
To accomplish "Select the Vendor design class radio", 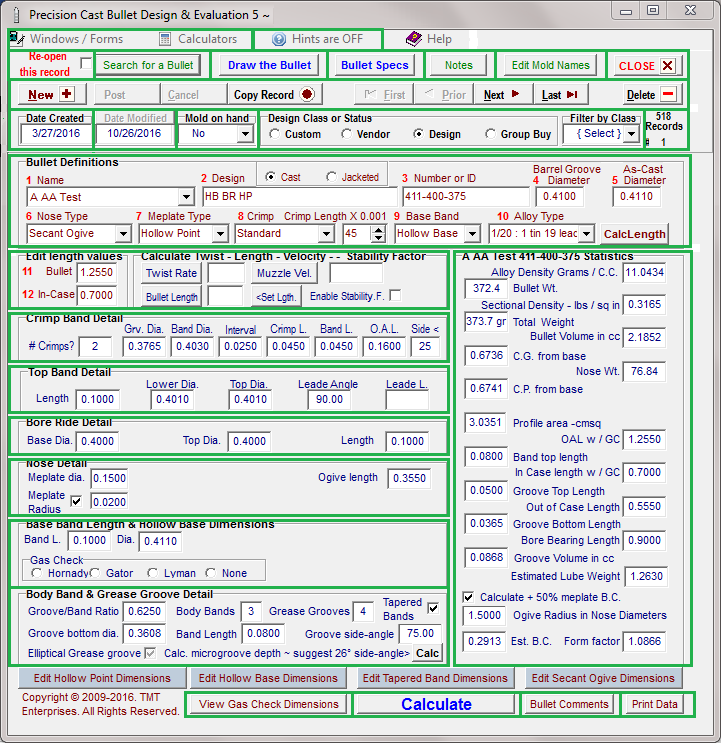I will tap(346, 134).
